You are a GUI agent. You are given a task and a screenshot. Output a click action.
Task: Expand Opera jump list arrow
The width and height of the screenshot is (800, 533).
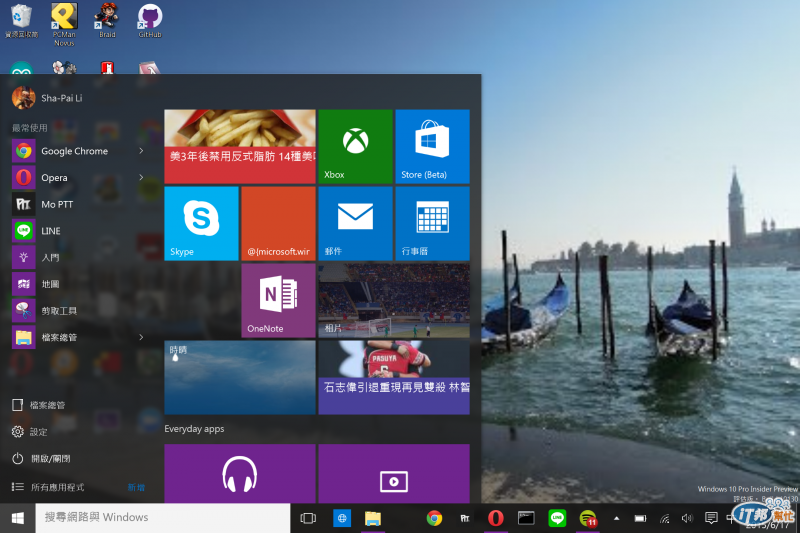click(x=141, y=177)
